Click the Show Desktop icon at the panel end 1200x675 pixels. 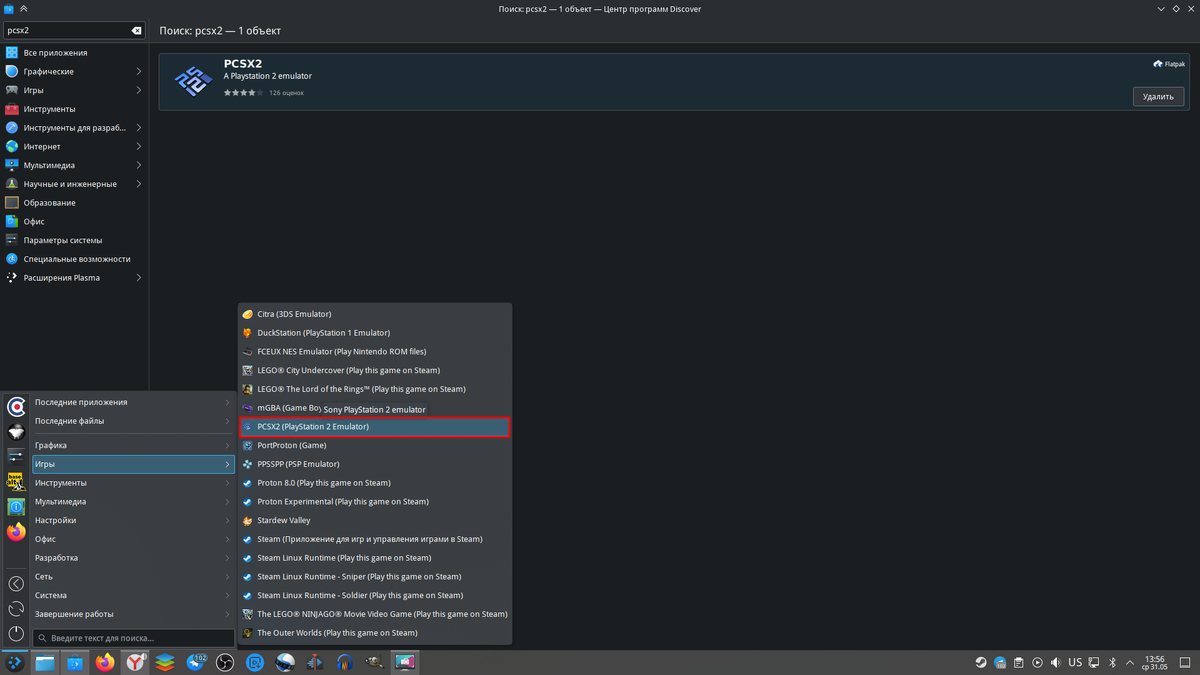1185,662
